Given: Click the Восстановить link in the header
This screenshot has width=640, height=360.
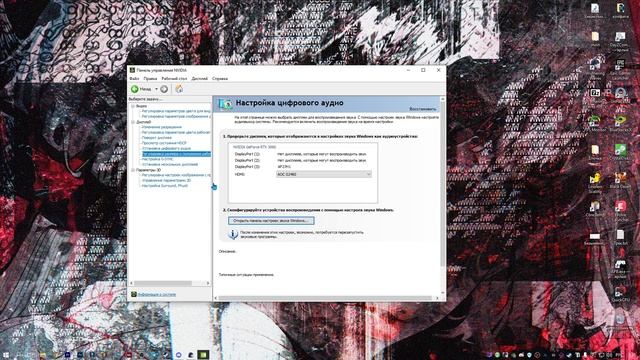Looking at the screenshot, I should [x=423, y=109].
